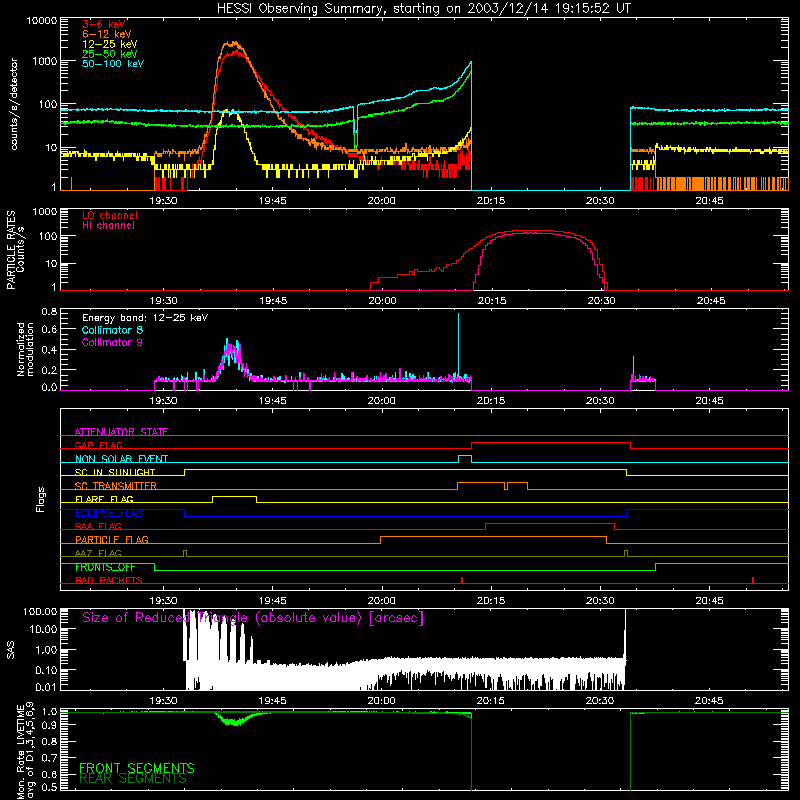Click the AAZ FLAG label
The width and height of the screenshot is (800, 800).
(98, 553)
